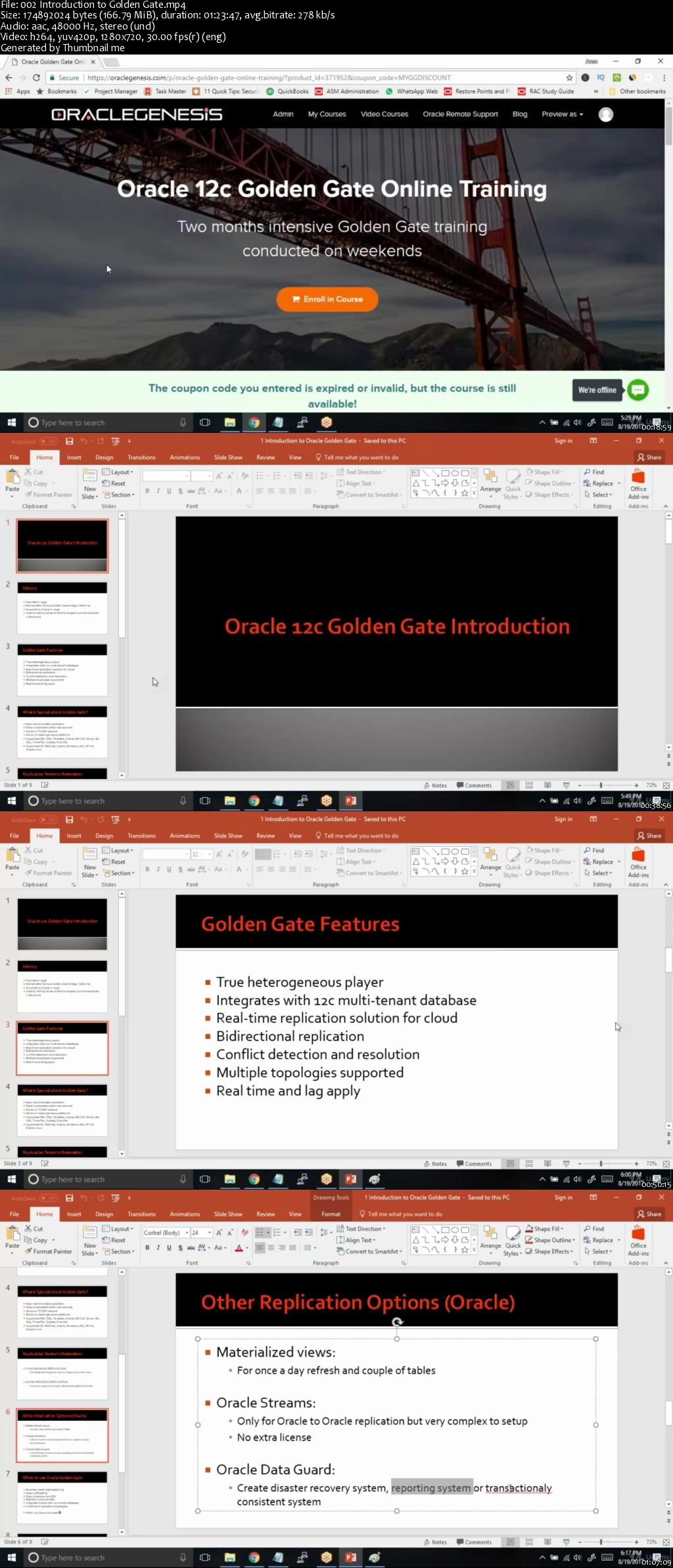This screenshot has height=1568, width=673.
Task: Open the green chat bubble beside We're offline
Action: [x=638, y=390]
